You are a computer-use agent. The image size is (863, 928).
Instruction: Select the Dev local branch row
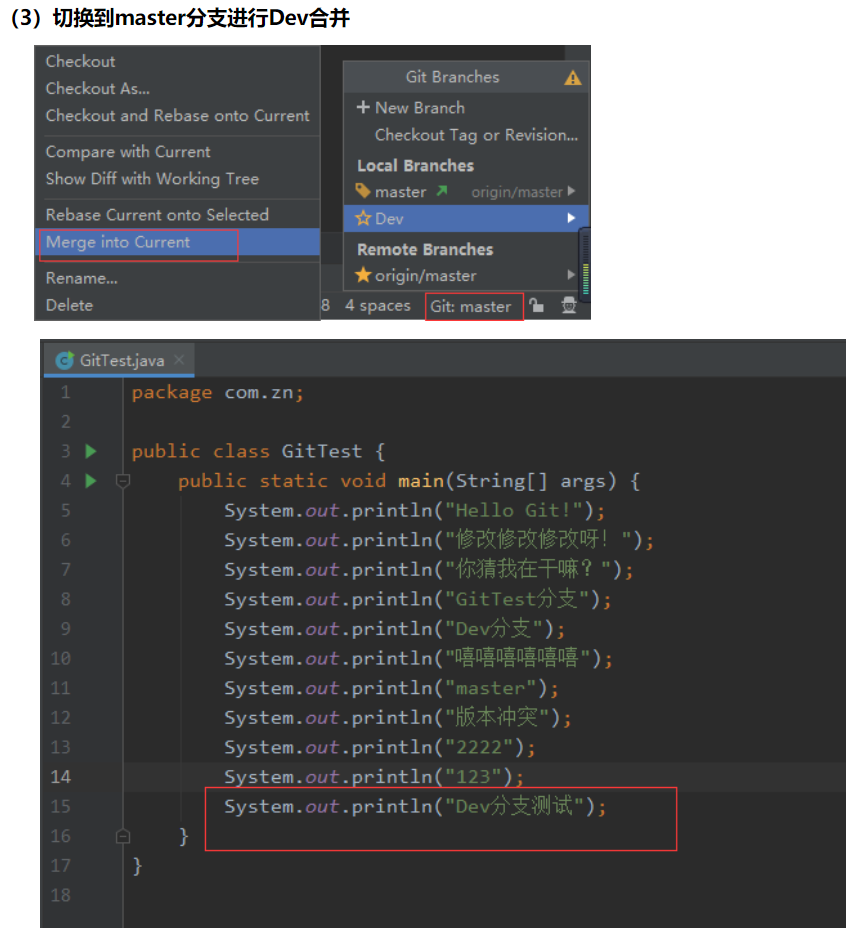[466, 218]
